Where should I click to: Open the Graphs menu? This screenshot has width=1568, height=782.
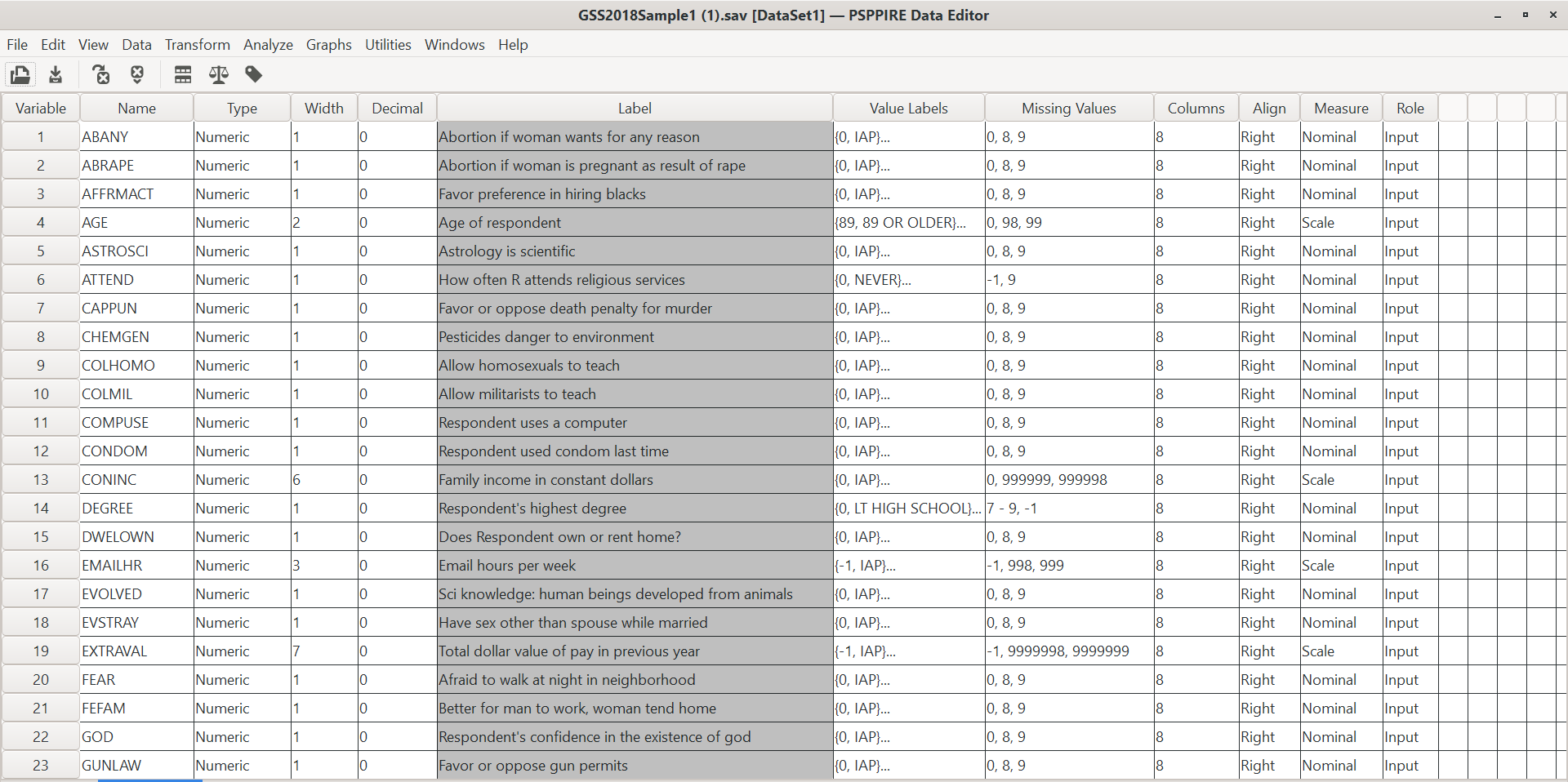(328, 45)
